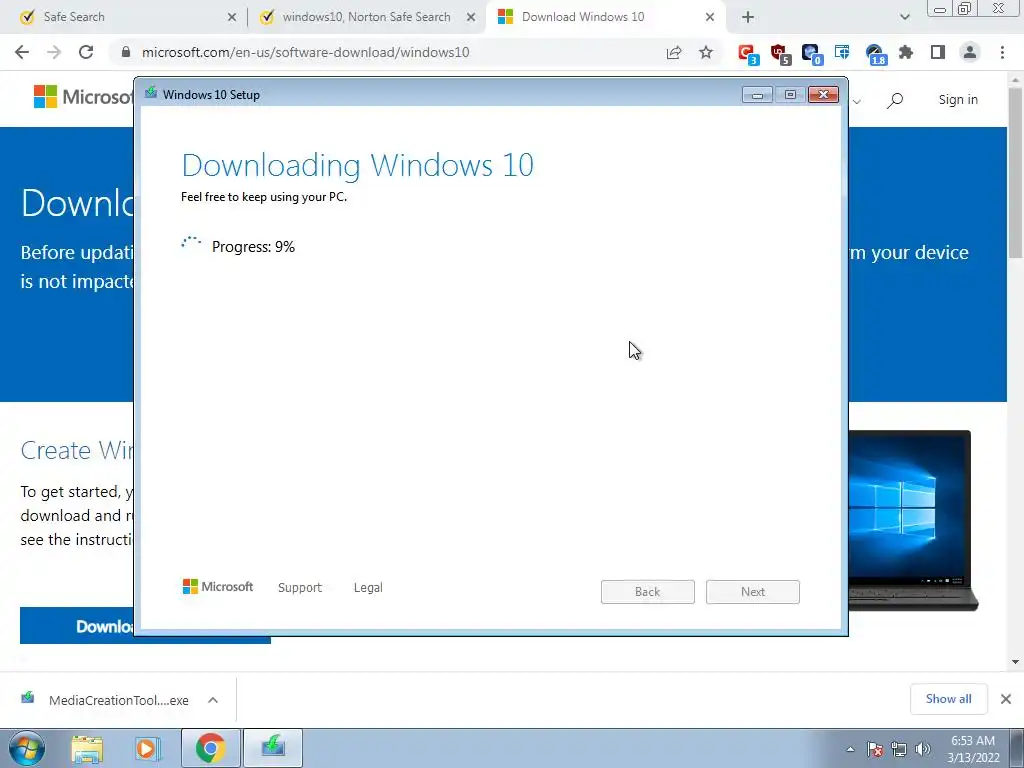Open Chrome's tab search chevron
Screen dimensions: 1024x768
point(904,17)
